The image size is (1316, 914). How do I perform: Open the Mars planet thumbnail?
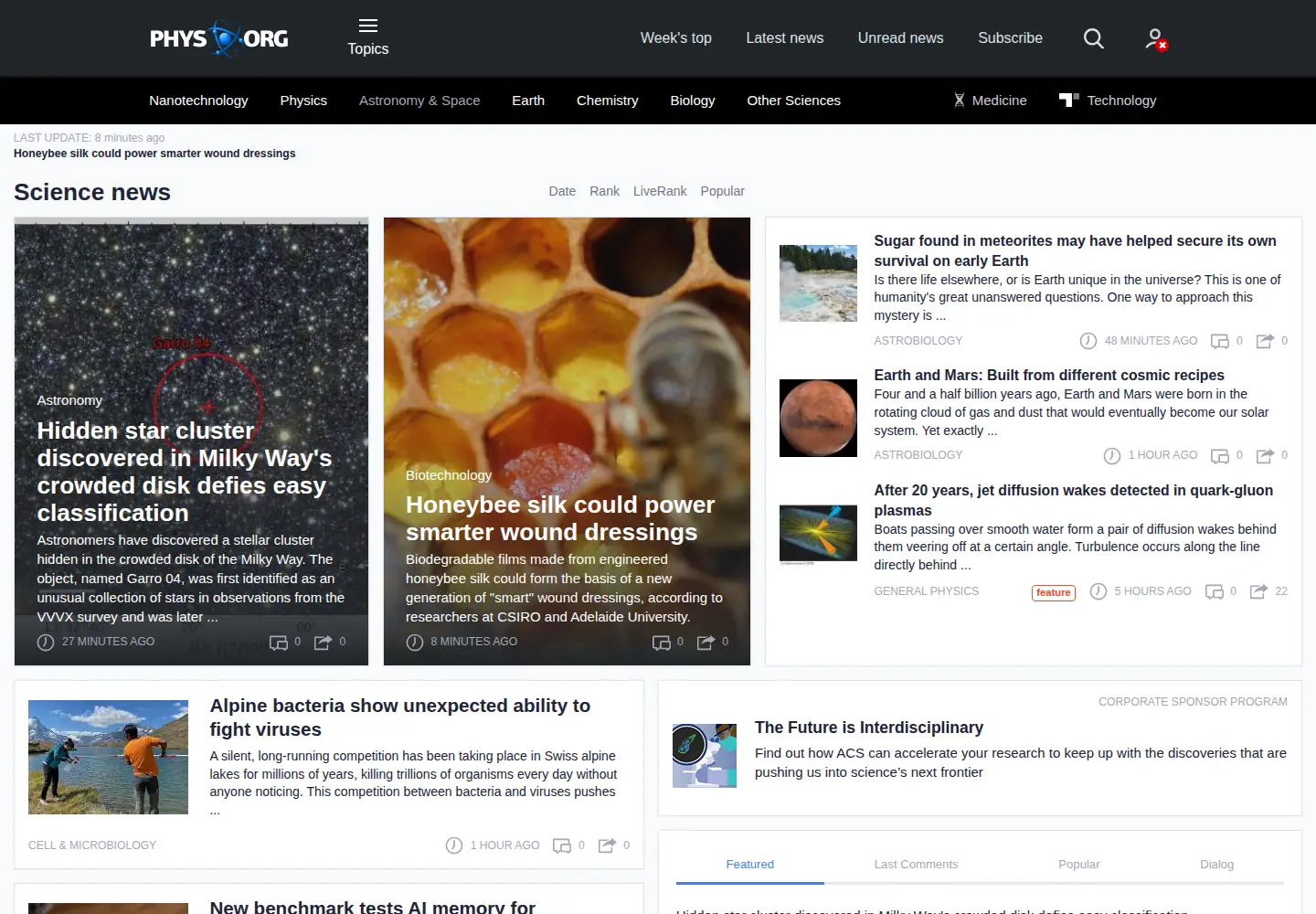(x=818, y=418)
